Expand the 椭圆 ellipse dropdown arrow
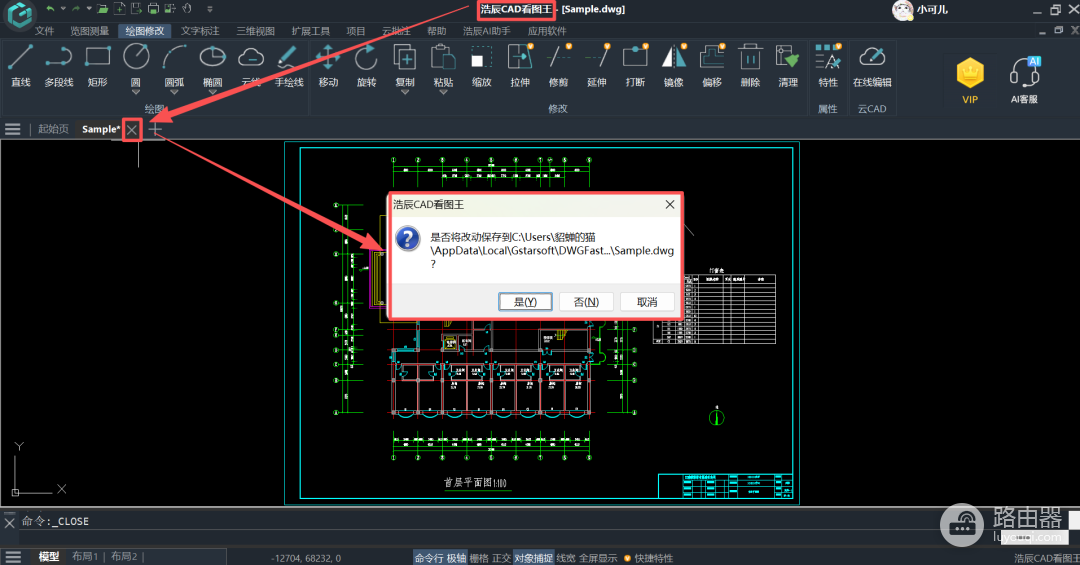The height and width of the screenshot is (565, 1080). [213, 92]
